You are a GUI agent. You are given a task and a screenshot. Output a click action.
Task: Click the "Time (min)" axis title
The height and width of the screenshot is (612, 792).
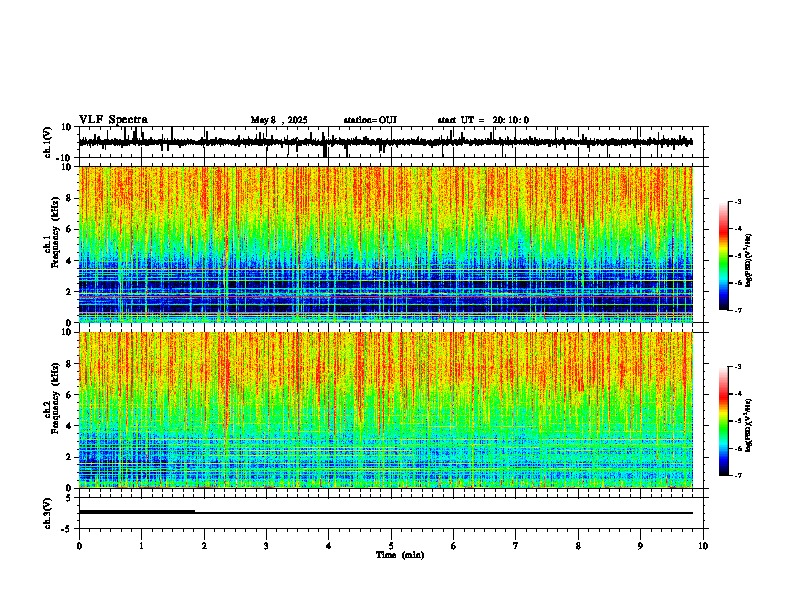pyautogui.click(x=400, y=555)
